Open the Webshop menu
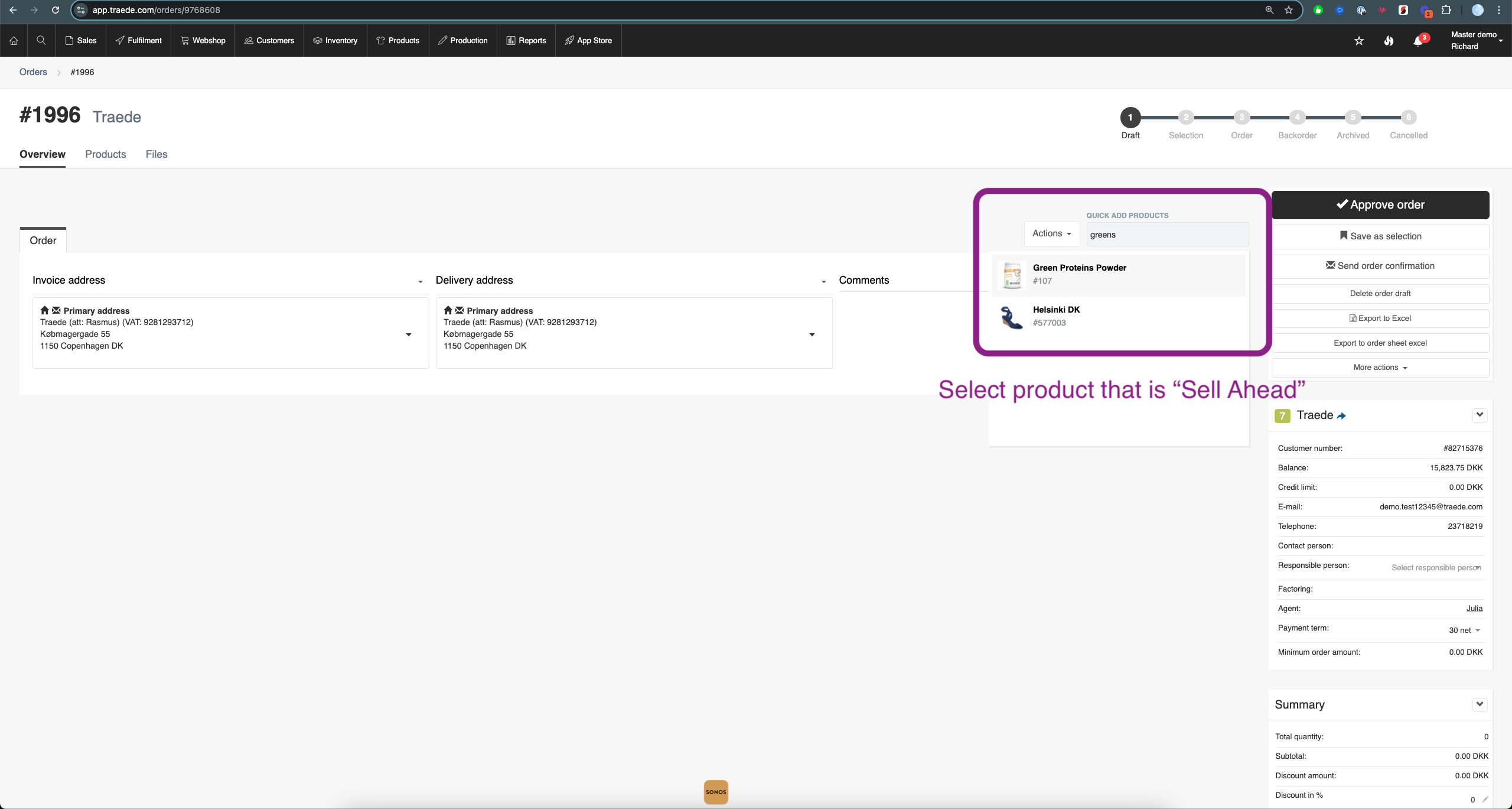Viewport: 1512px width, 809px height. 203,41
